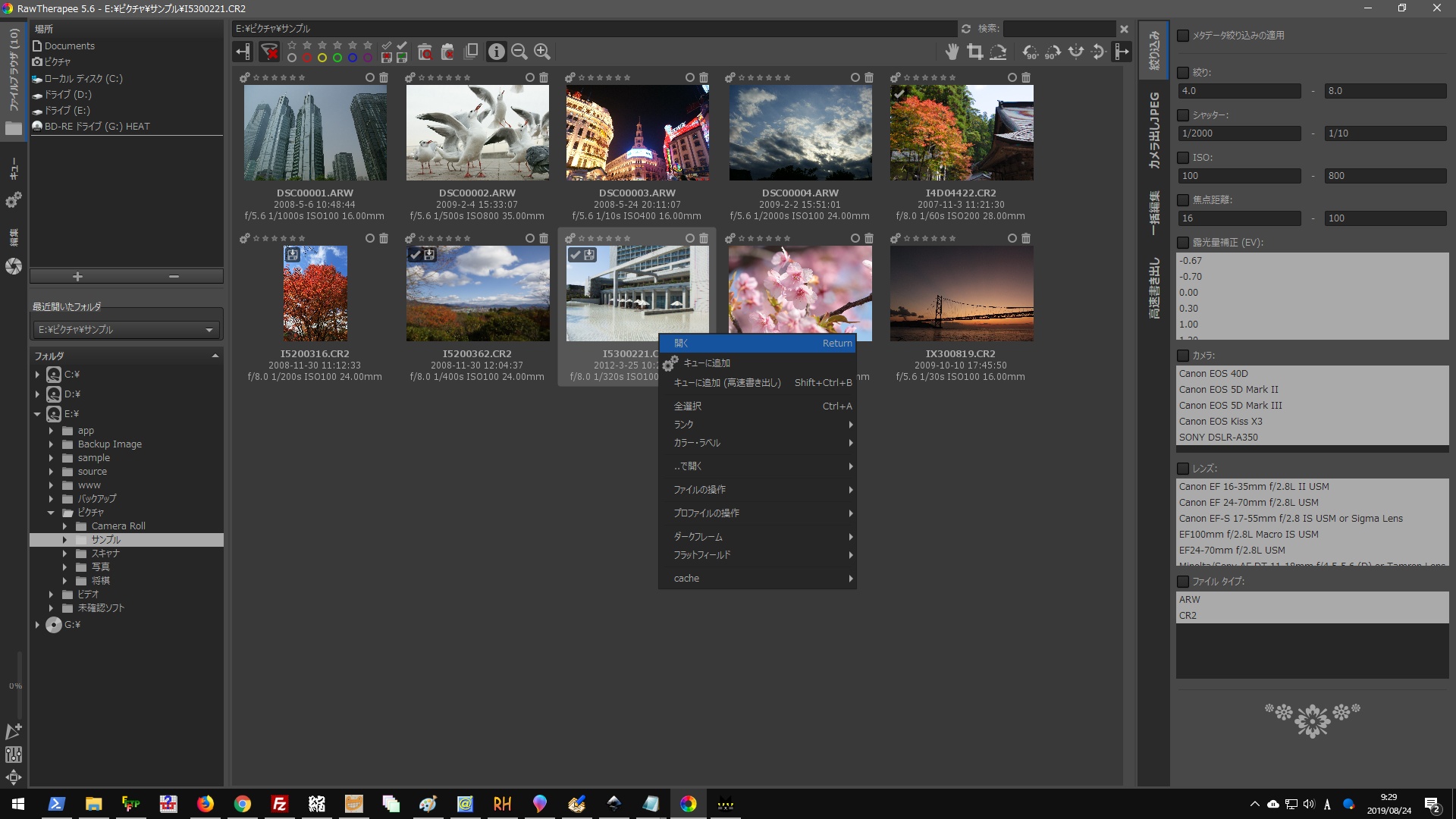Select the IX300819.CR2 bridge thumbnail
The image size is (1456, 819).
coord(962,293)
